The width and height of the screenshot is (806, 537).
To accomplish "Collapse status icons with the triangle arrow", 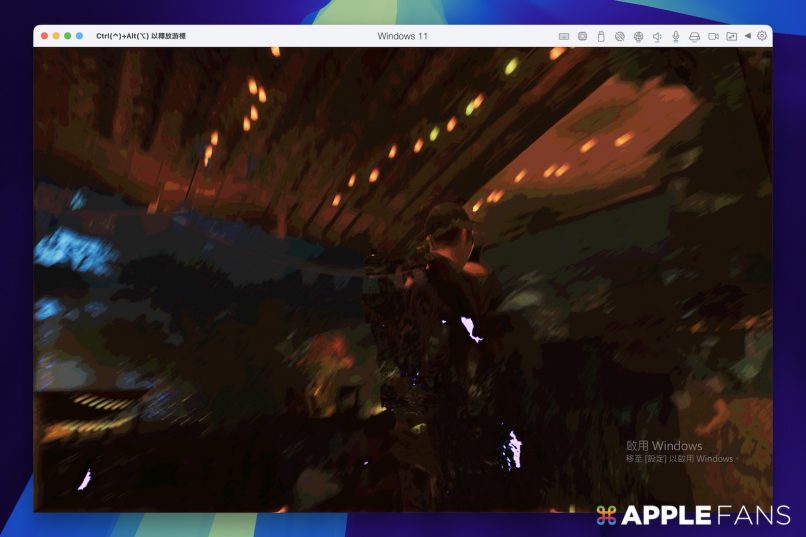I will coord(747,36).
